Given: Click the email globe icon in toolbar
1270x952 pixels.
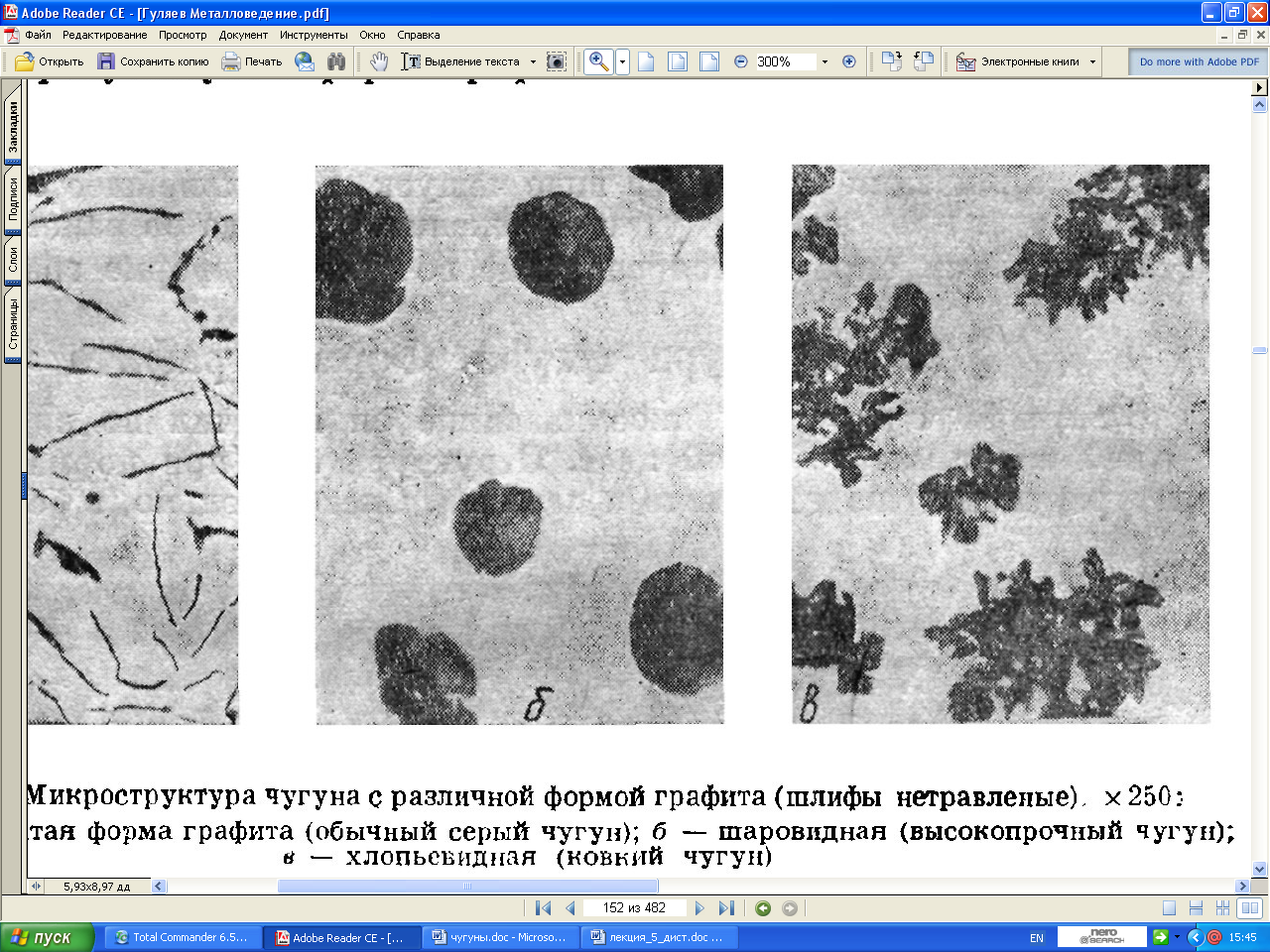Looking at the screenshot, I should [305, 61].
